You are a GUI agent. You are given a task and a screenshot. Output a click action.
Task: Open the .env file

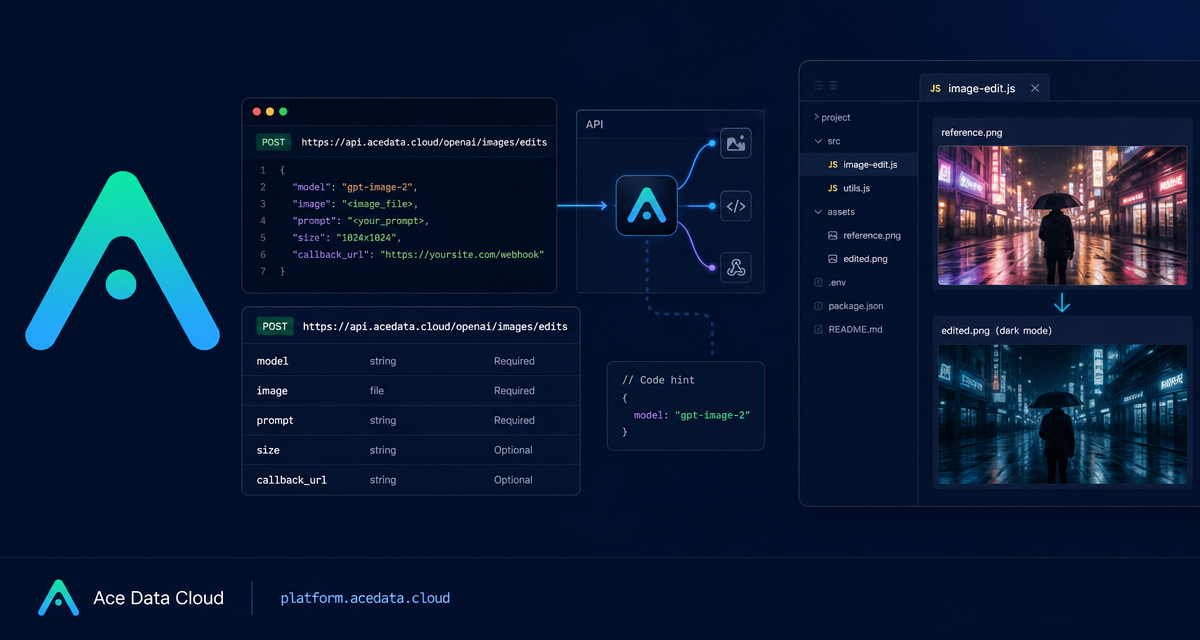(x=838, y=283)
